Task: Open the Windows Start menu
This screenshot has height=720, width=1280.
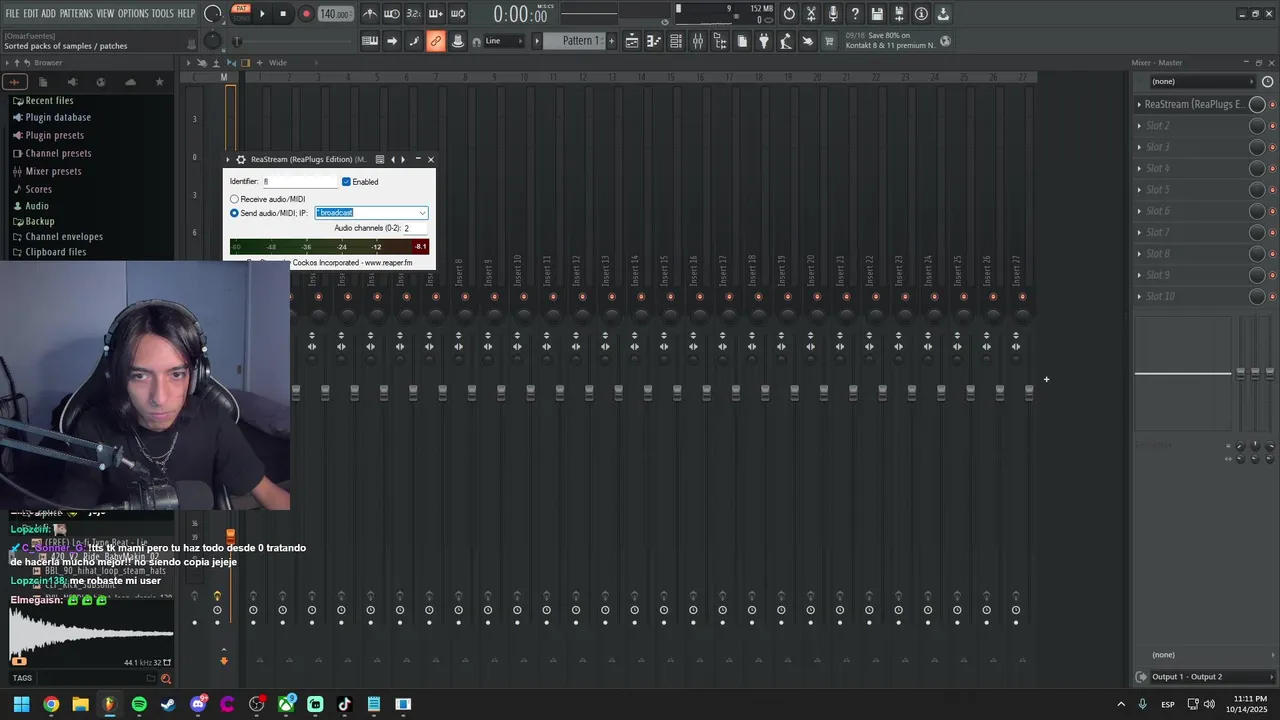Action: click(x=21, y=704)
